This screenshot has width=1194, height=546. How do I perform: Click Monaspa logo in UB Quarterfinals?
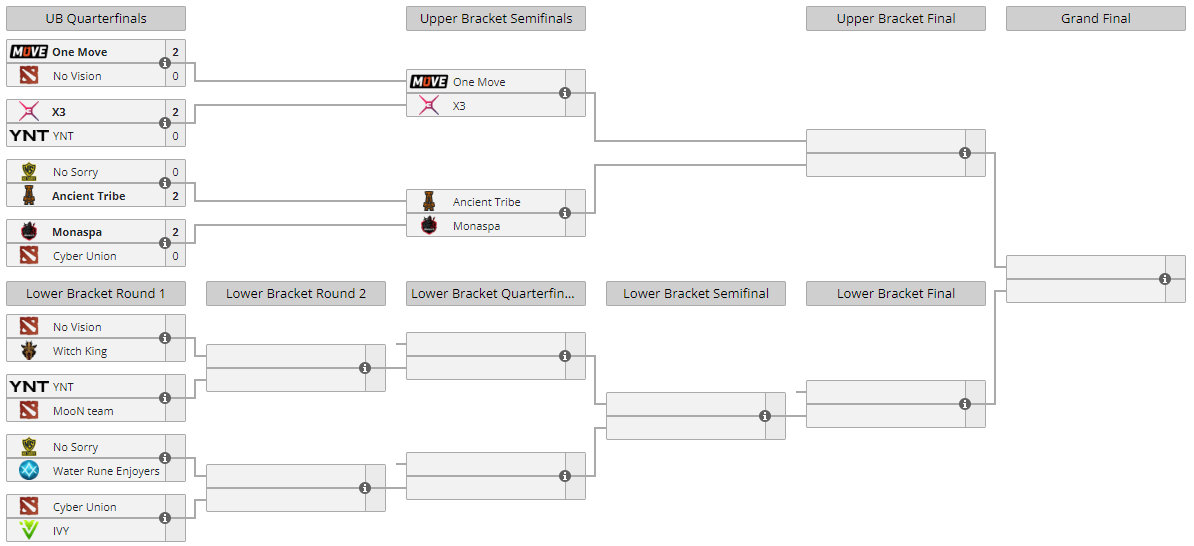[29, 232]
